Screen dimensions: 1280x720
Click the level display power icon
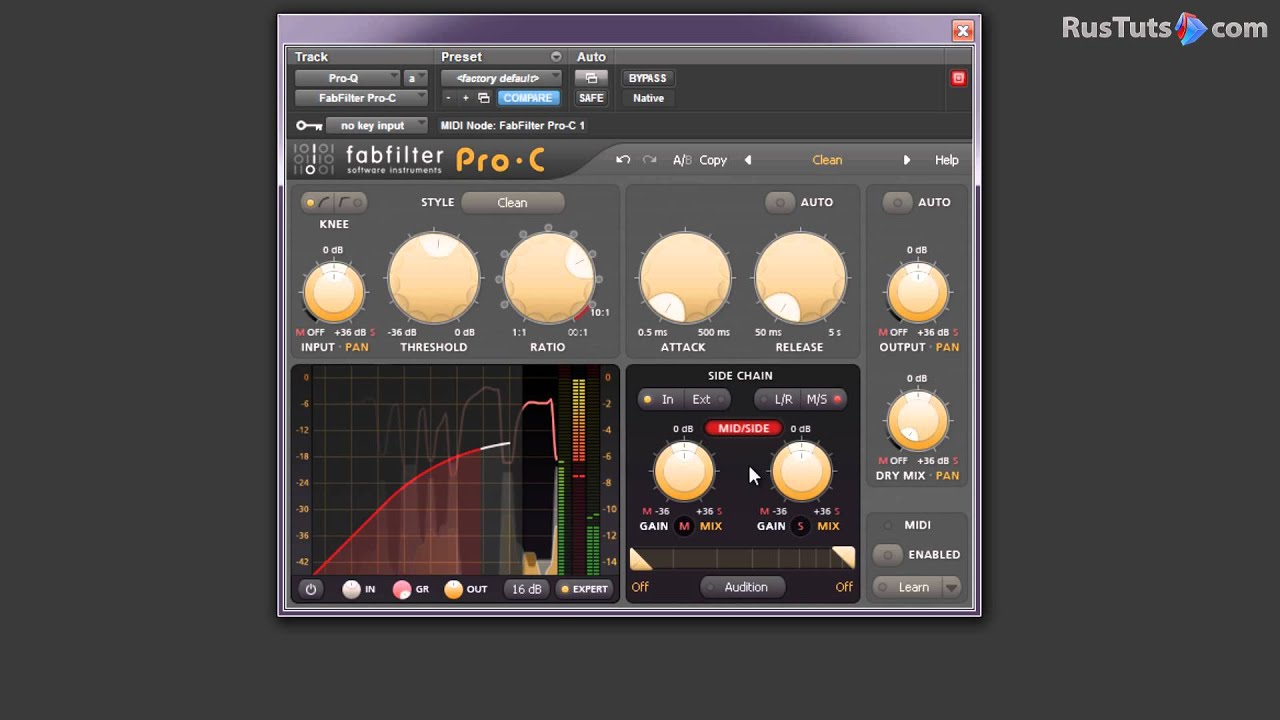point(311,589)
